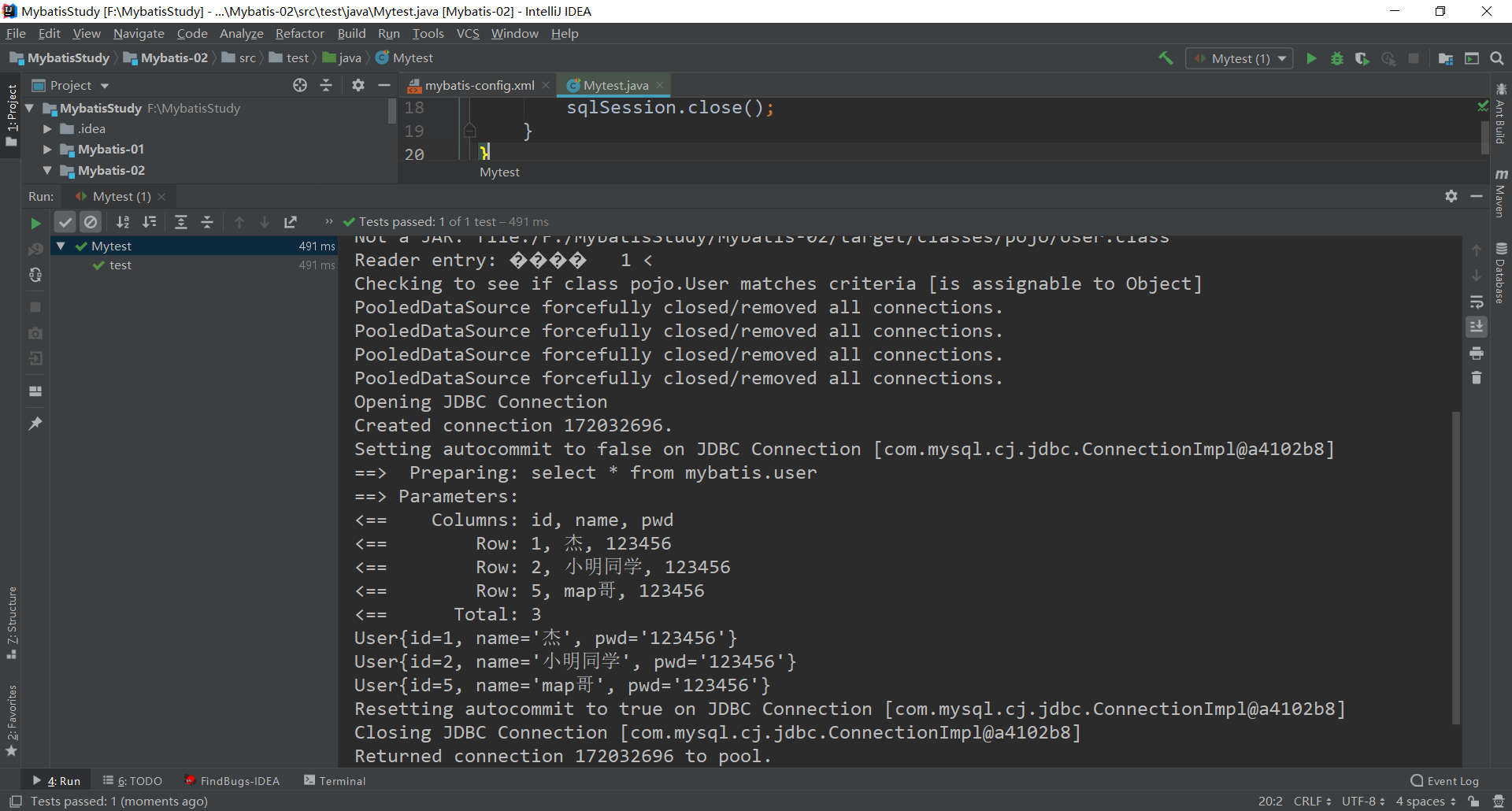Rerun failed tests icon in Run sidebar
The width and height of the screenshot is (1512, 811).
[35, 249]
